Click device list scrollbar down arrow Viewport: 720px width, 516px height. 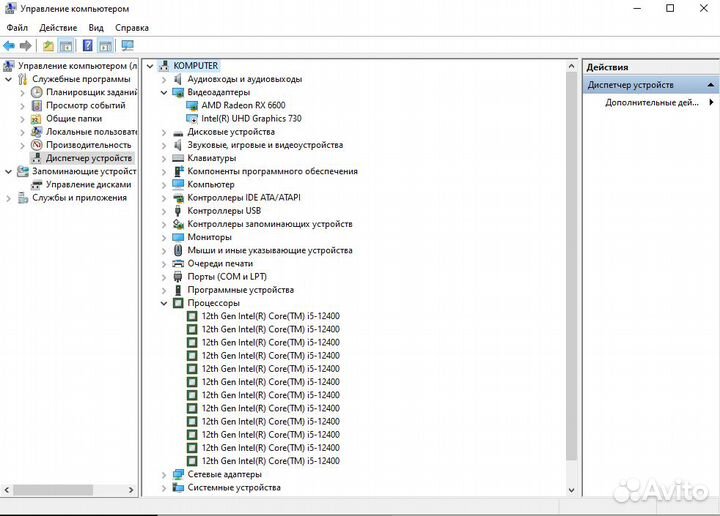[571, 490]
